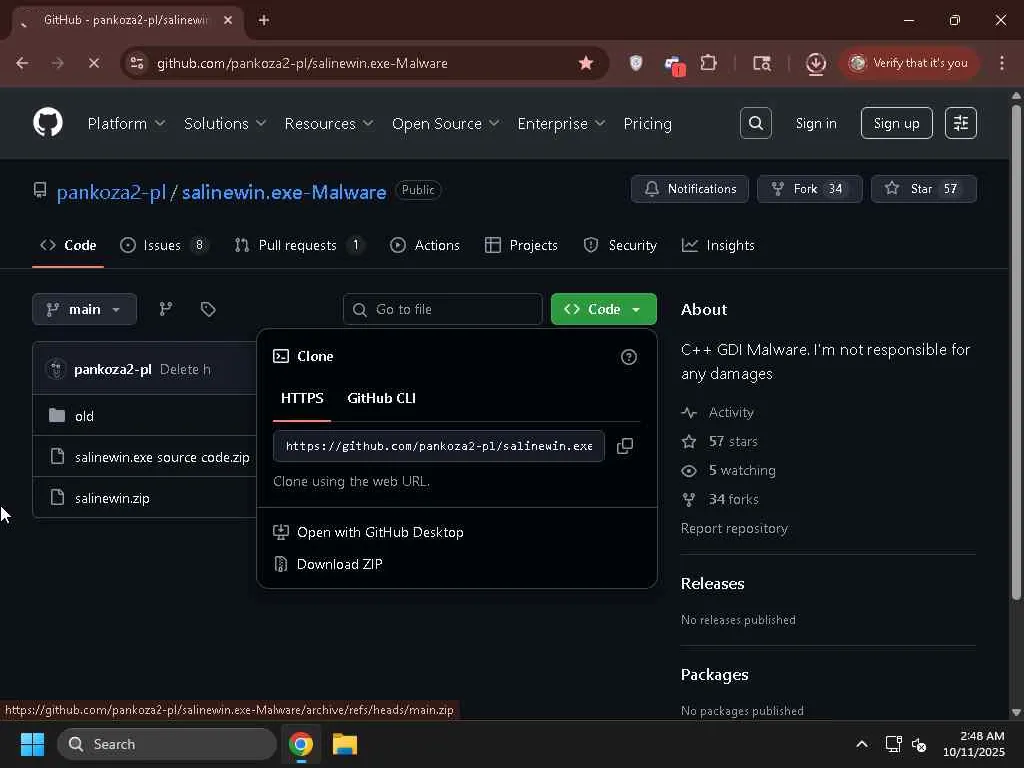The width and height of the screenshot is (1024, 768).
Task: Open a new browser tab
Action: point(264,20)
